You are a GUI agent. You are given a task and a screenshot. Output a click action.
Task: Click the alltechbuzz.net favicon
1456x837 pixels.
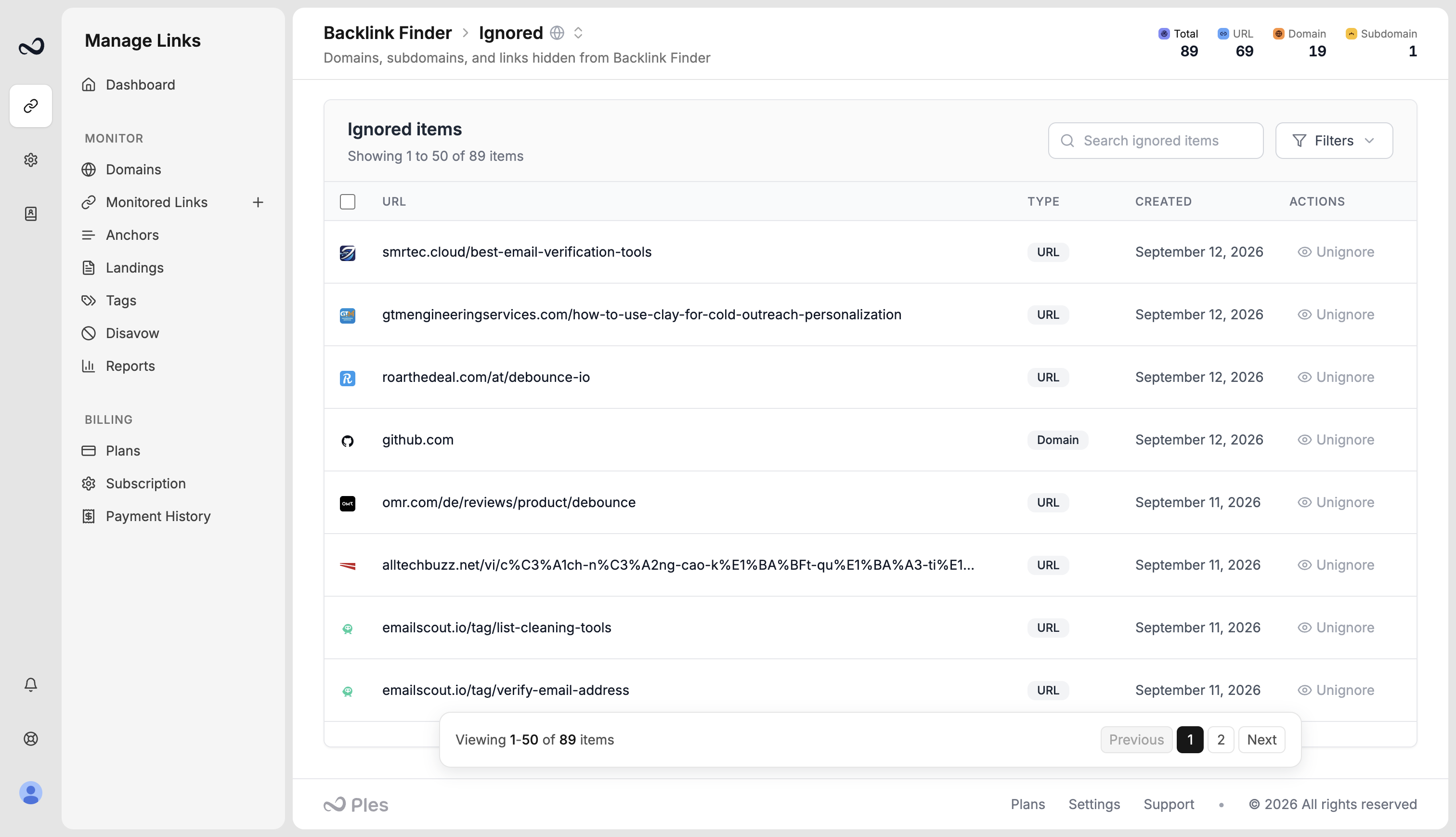coord(348,566)
